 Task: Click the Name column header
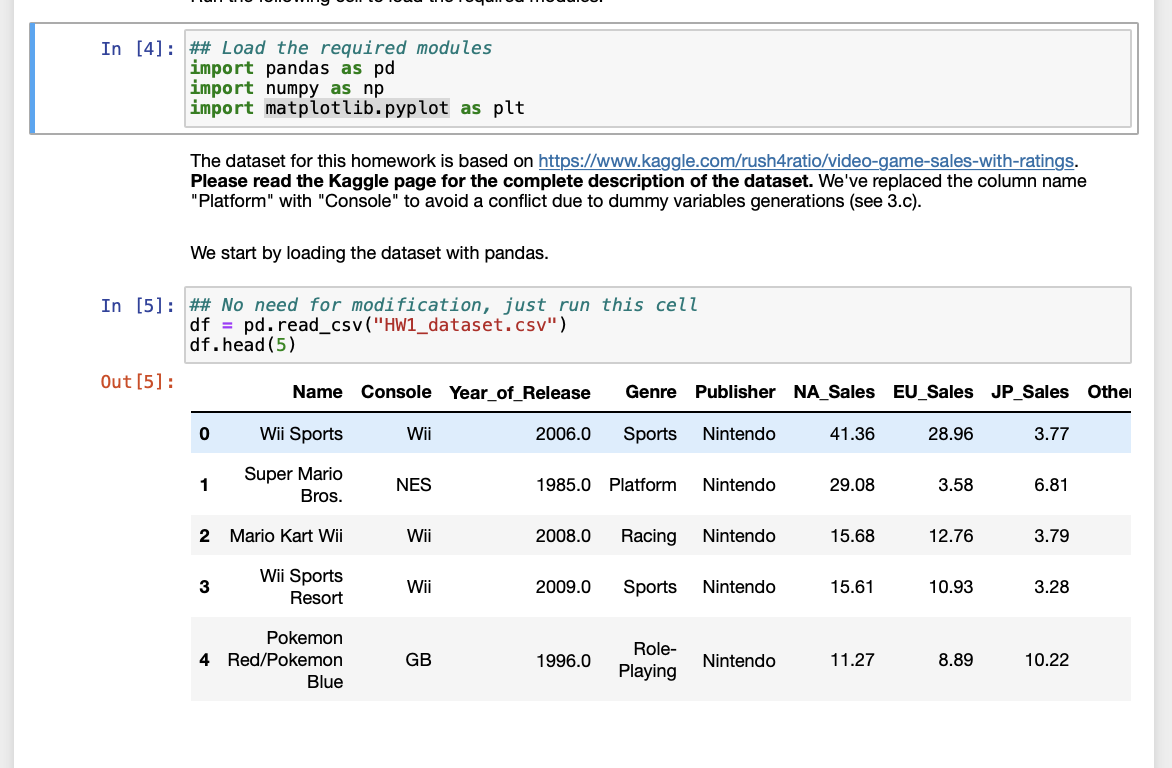click(x=317, y=392)
